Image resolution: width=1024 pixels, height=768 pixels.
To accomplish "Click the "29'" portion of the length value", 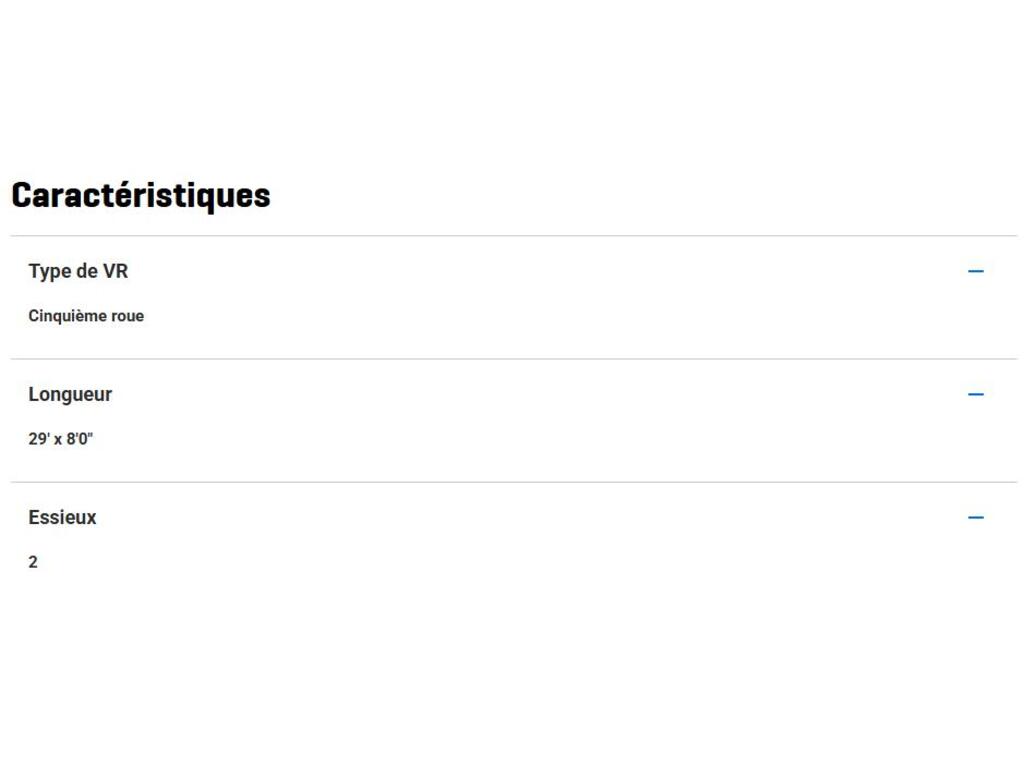I will tap(39, 439).
